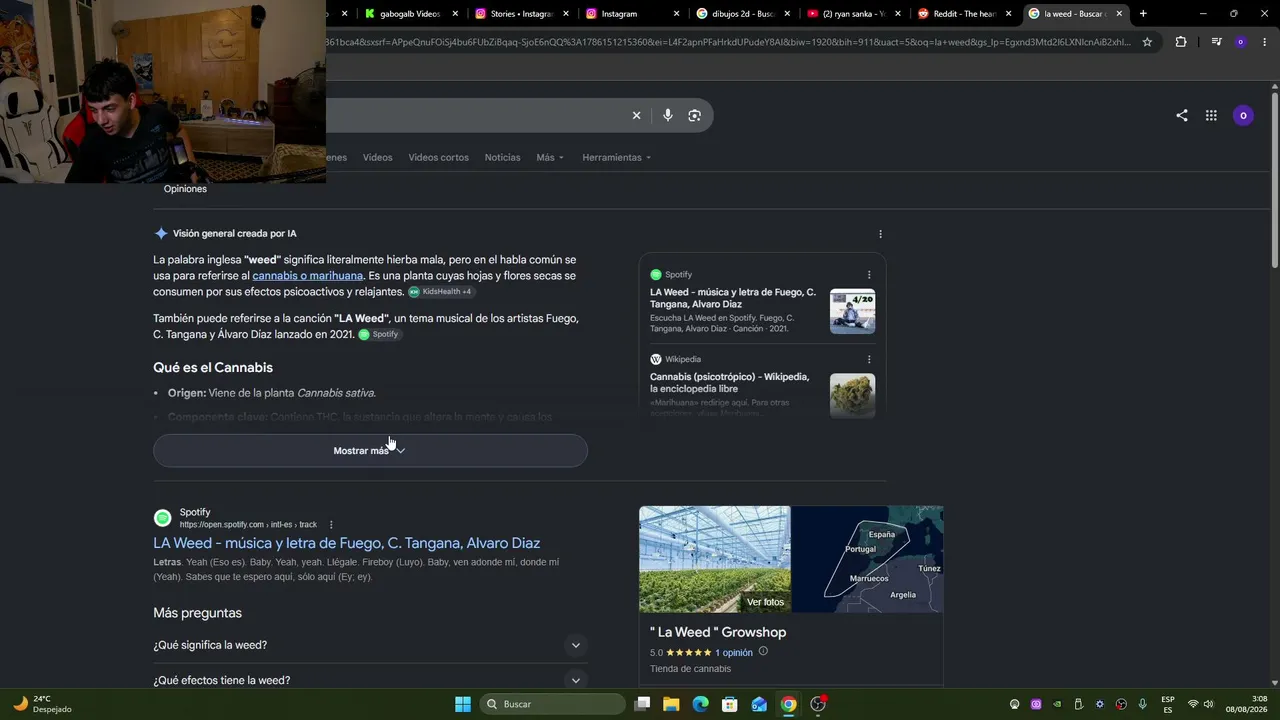
Task: Open the Windows Start menu
Action: 463,704
